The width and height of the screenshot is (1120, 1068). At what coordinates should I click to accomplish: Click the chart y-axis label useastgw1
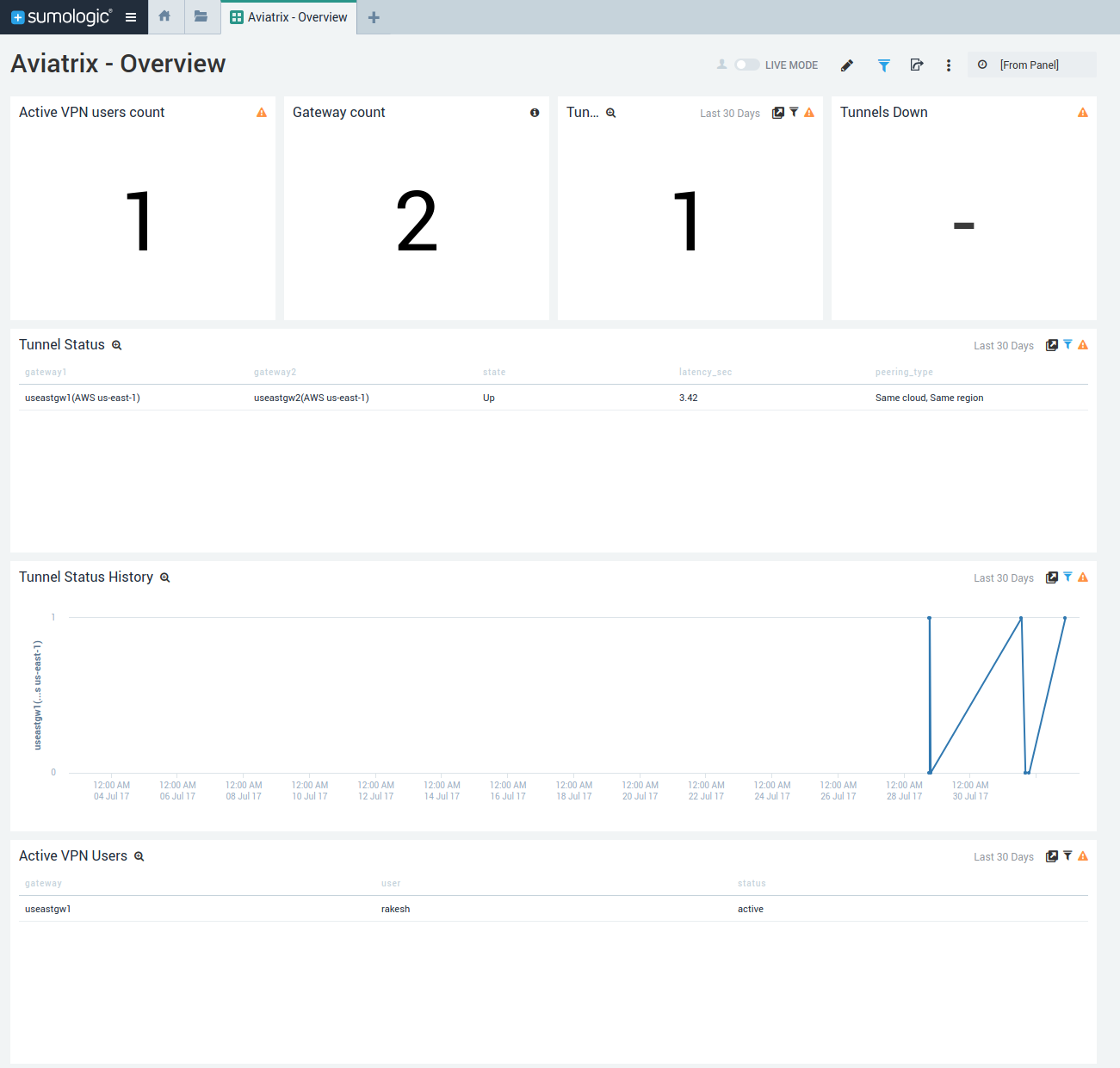38,695
